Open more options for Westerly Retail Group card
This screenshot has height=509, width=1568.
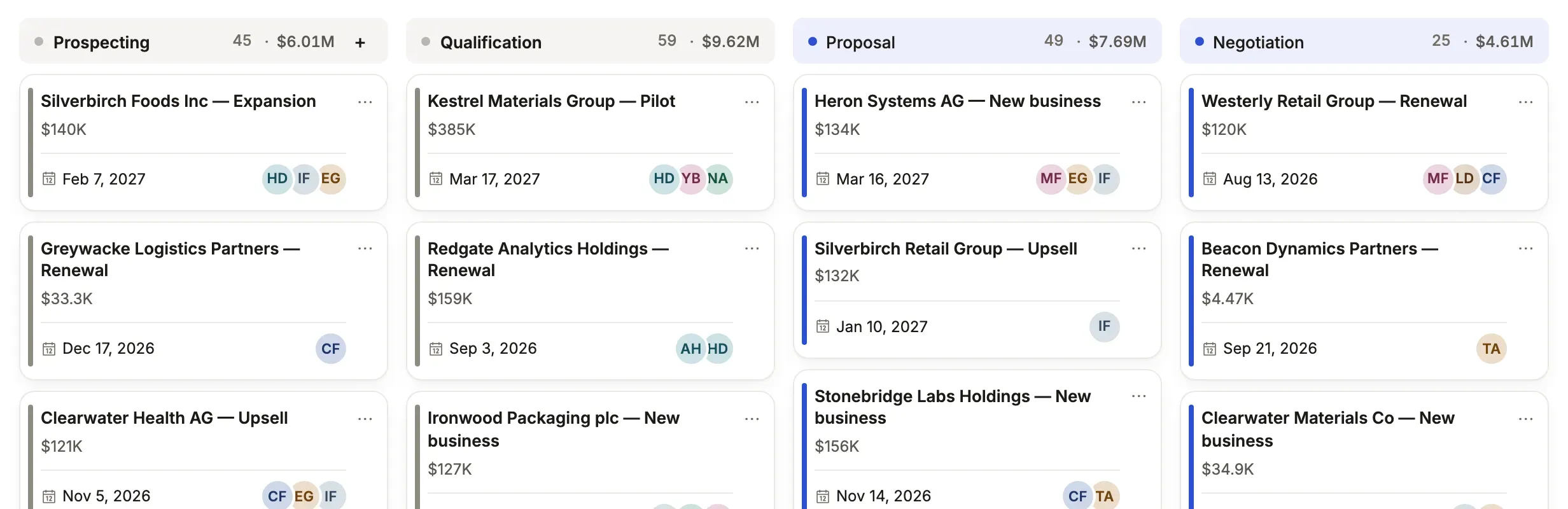coord(1526,102)
